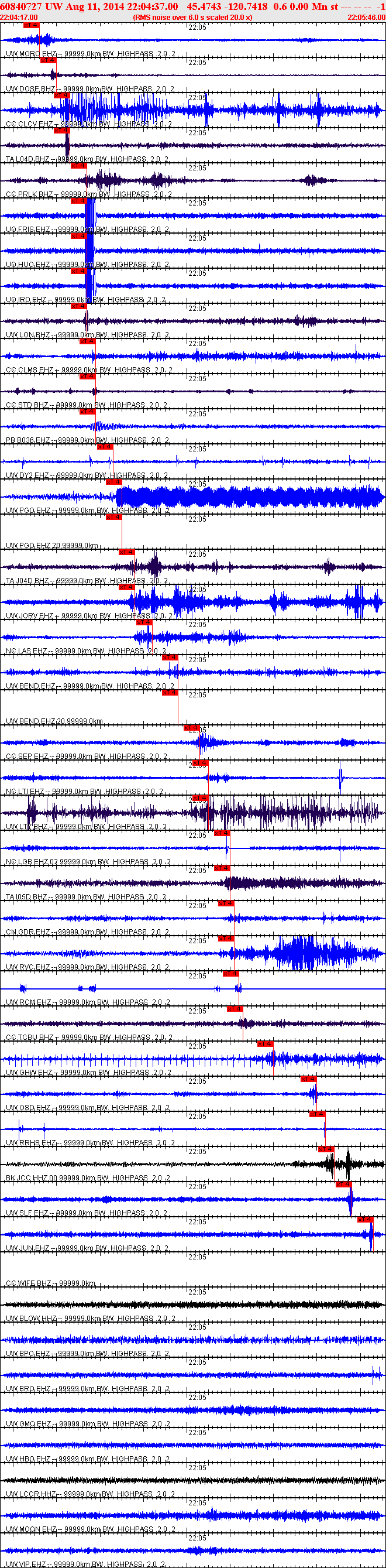
Task: Click the UW.BRO.EHZ trace label
Action: [x=88, y=1389]
